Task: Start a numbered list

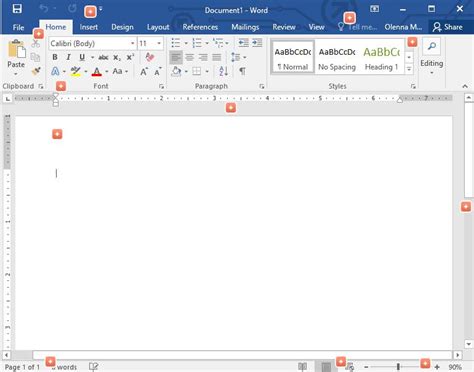Action: click(x=197, y=43)
